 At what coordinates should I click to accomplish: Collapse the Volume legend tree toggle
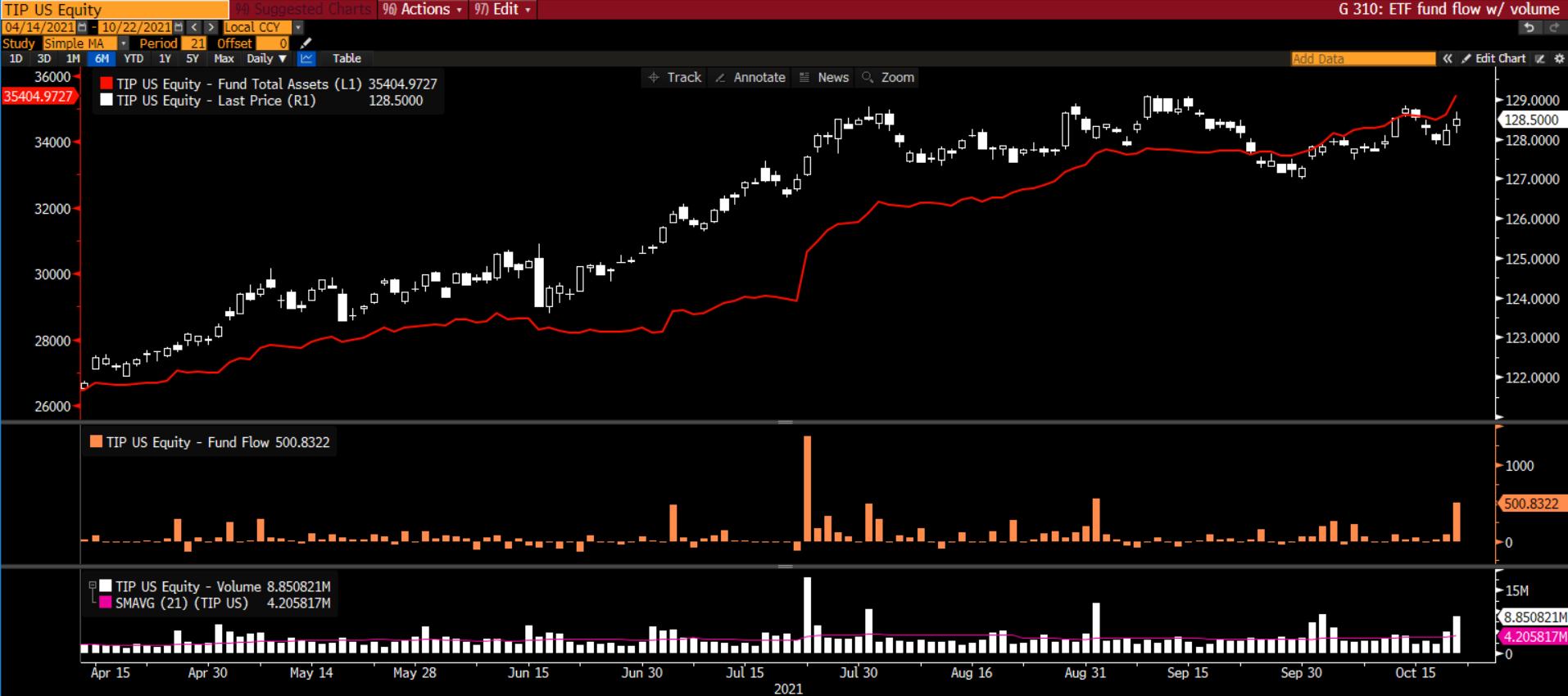pos(93,585)
